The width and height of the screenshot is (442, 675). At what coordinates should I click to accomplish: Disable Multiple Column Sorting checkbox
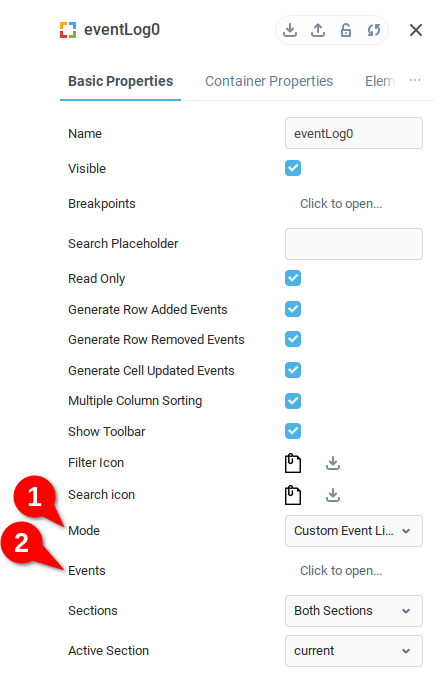[x=293, y=401]
